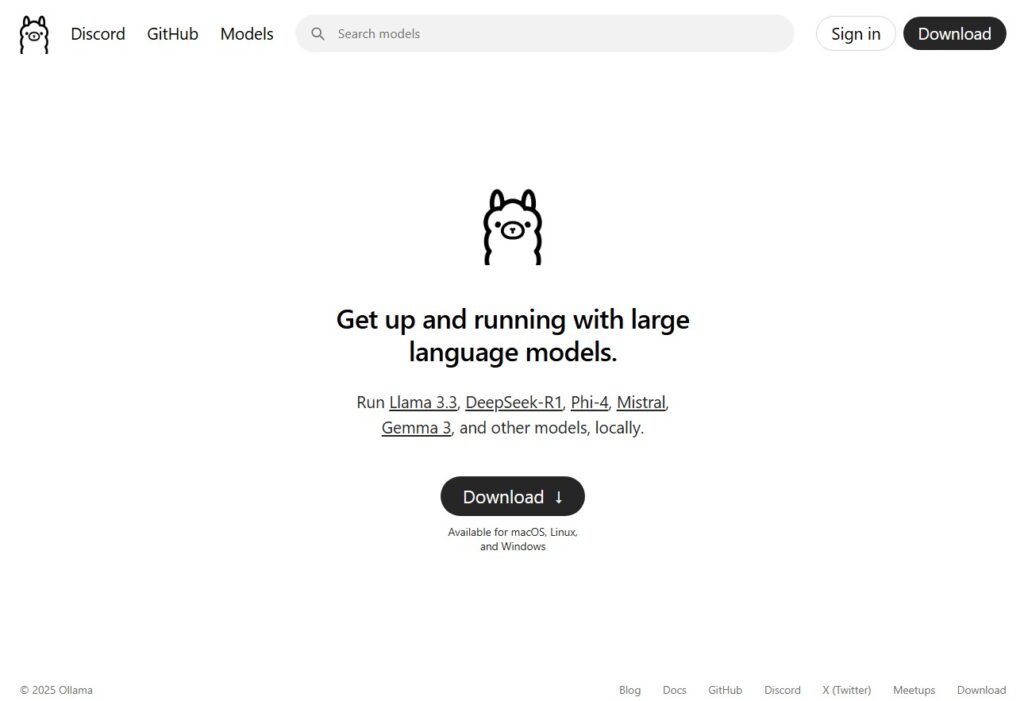Open the Llama 3.3 model link
The width and height of the screenshot is (1024, 701).
(x=423, y=402)
